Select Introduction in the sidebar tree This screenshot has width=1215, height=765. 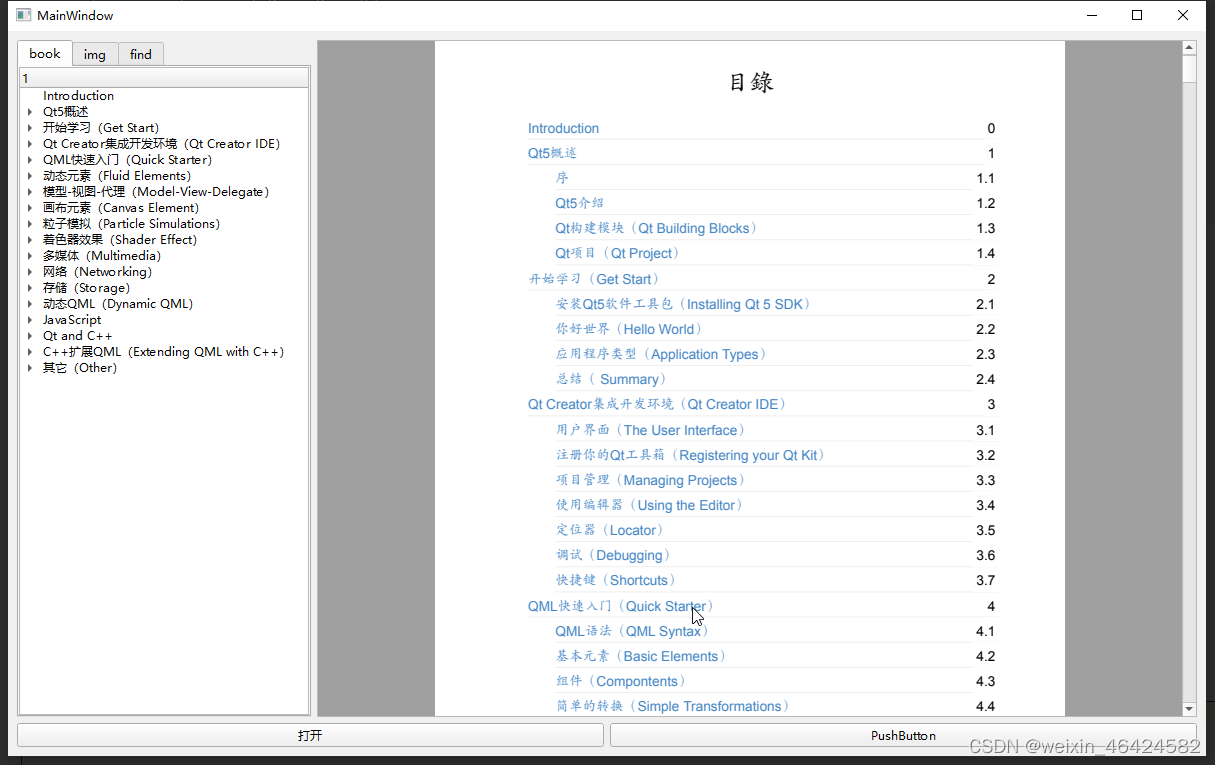(x=78, y=95)
